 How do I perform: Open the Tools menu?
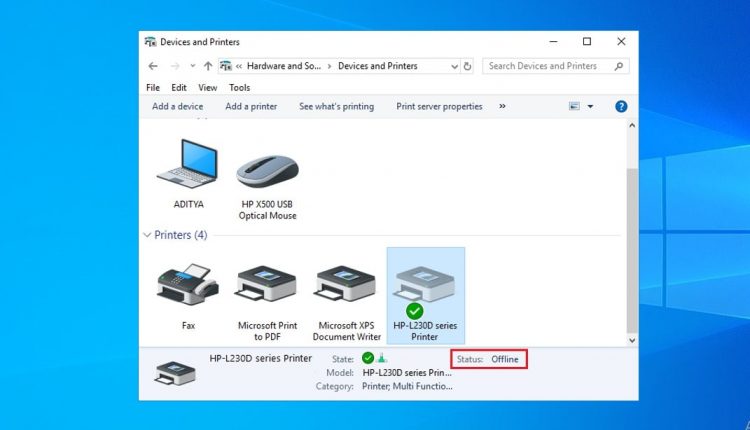[239, 88]
